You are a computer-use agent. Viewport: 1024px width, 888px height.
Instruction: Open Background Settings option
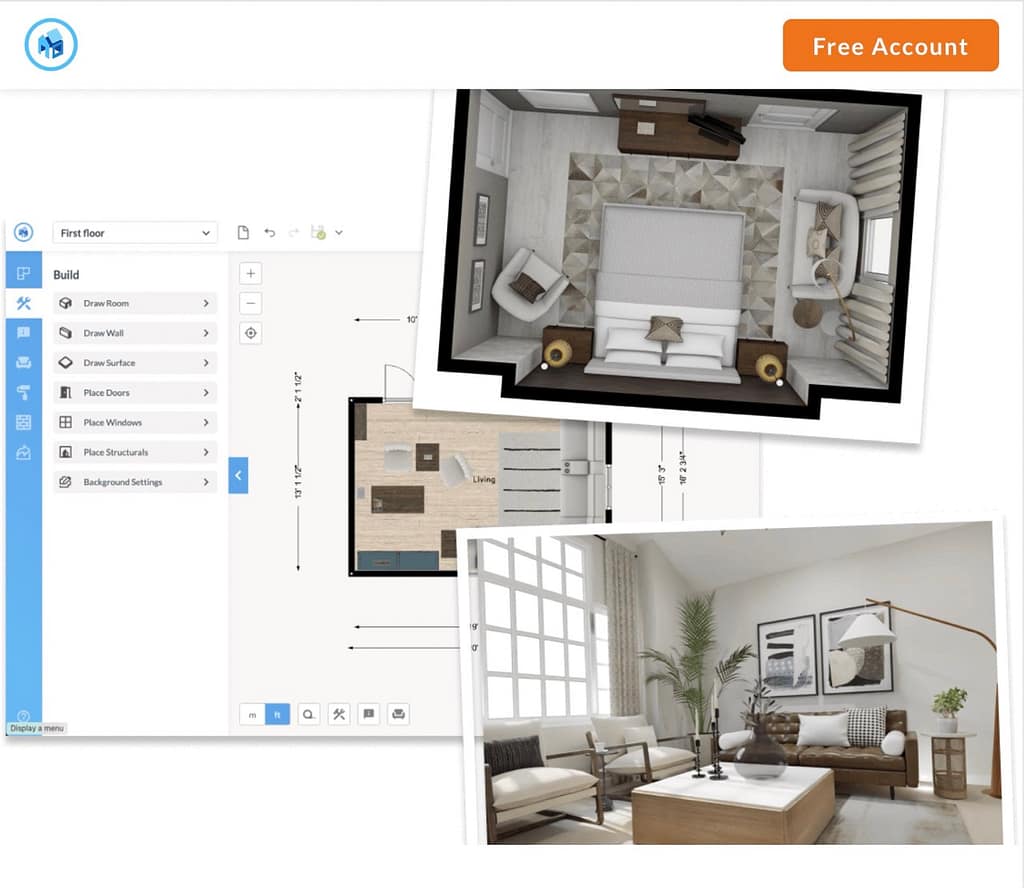click(x=135, y=482)
